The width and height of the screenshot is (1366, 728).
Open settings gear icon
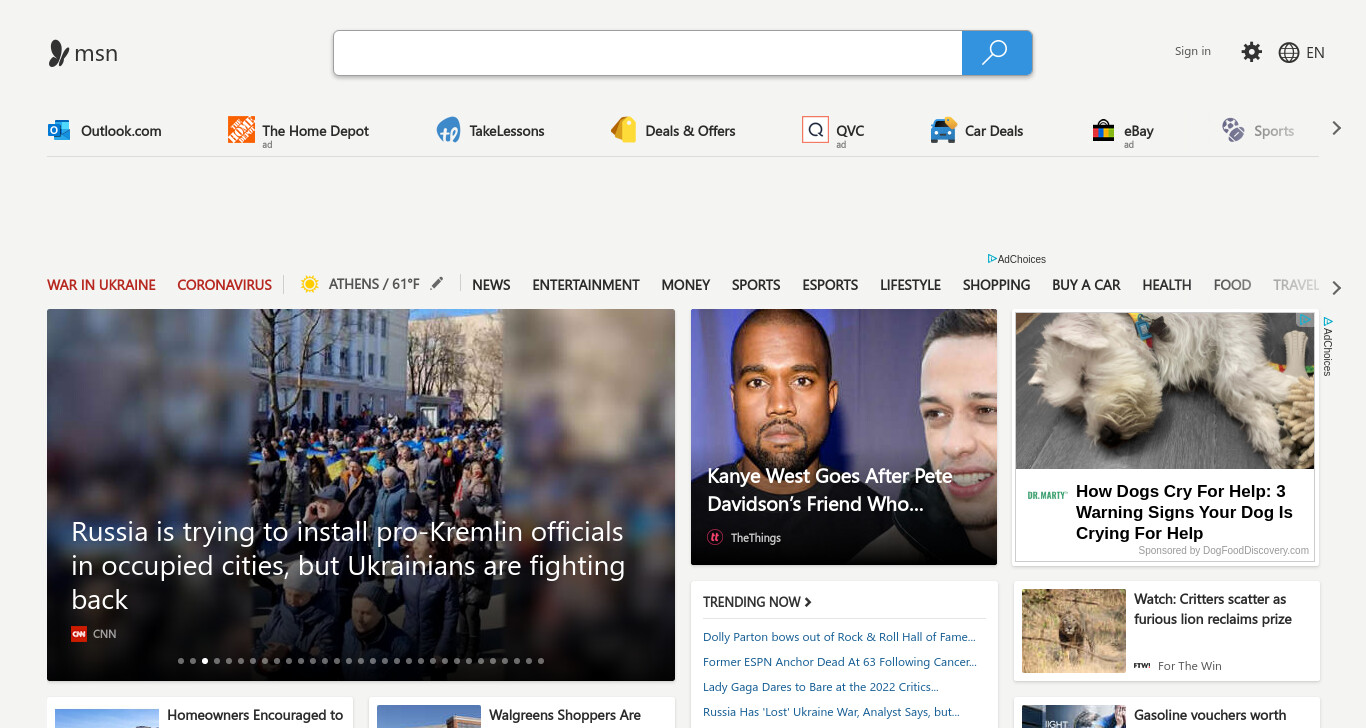1251,52
